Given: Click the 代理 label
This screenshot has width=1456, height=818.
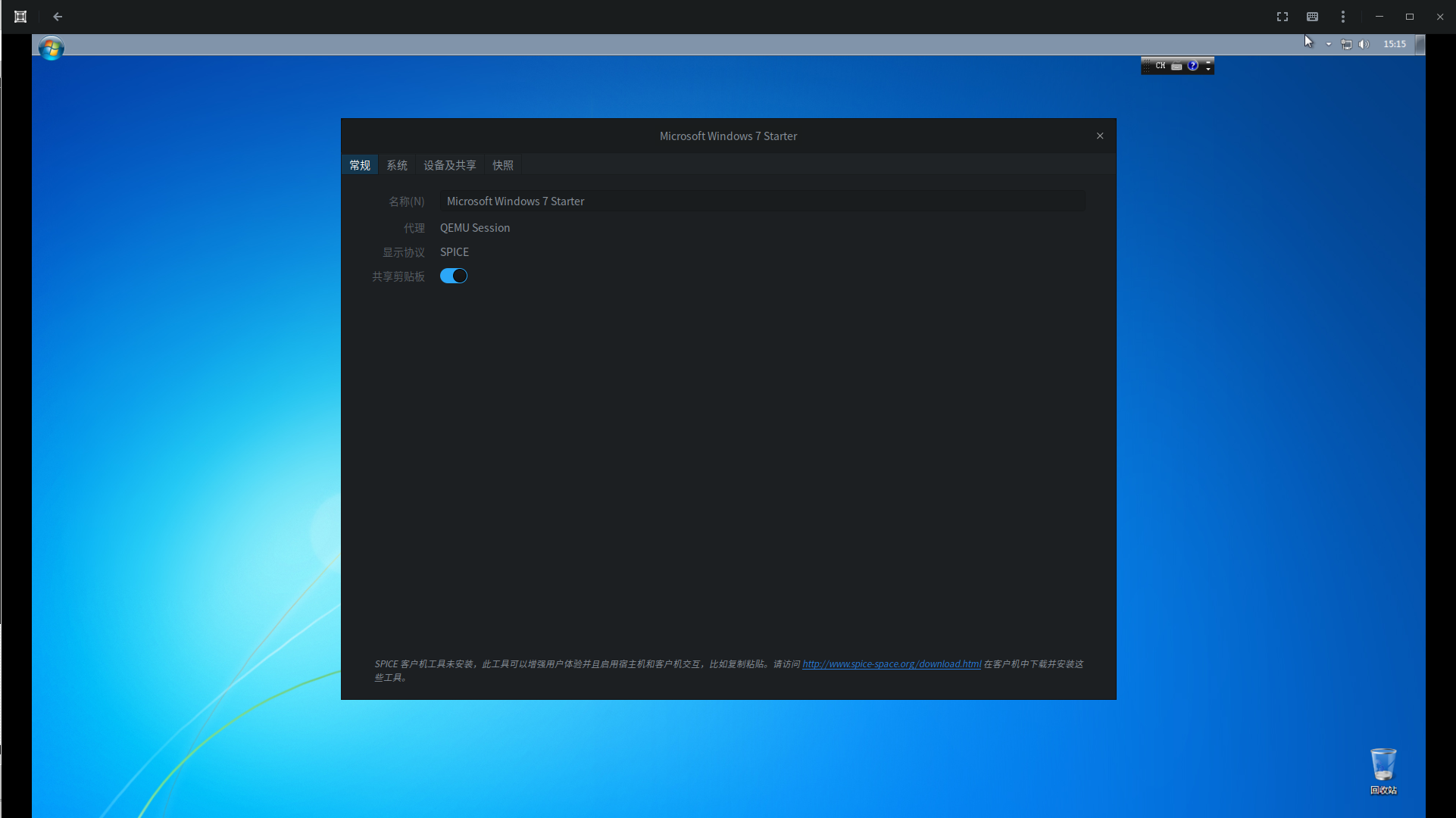Looking at the screenshot, I should (414, 228).
